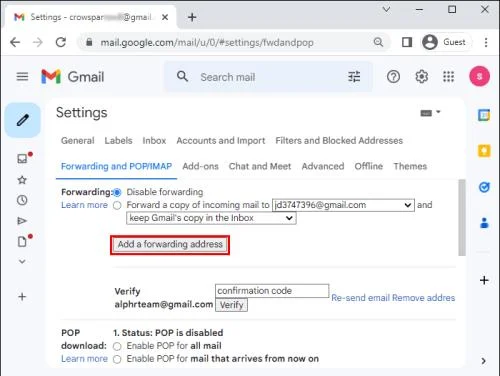
Task: Go forward in the browser
Action: click(38, 42)
